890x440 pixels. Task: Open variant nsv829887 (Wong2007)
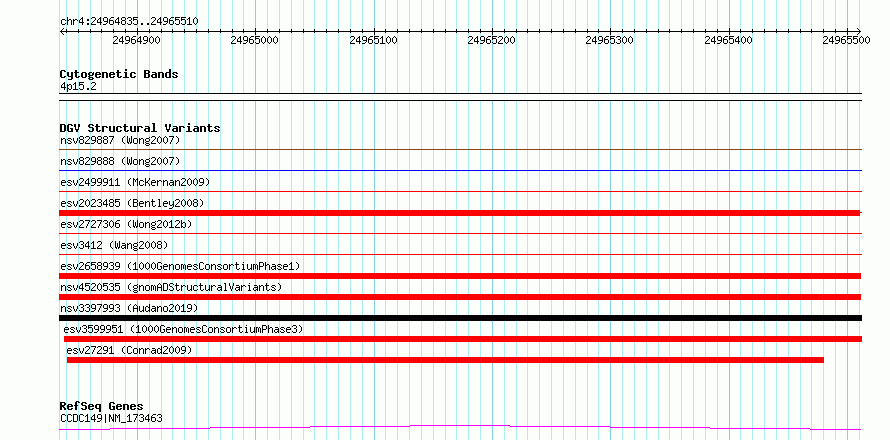(120, 140)
